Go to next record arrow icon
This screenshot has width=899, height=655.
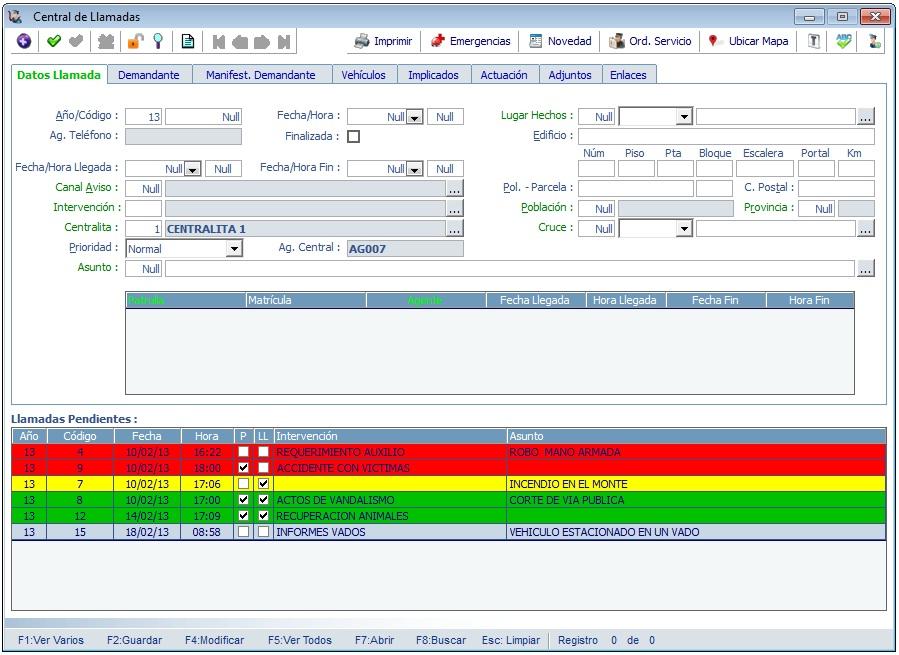tap(262, 42)
